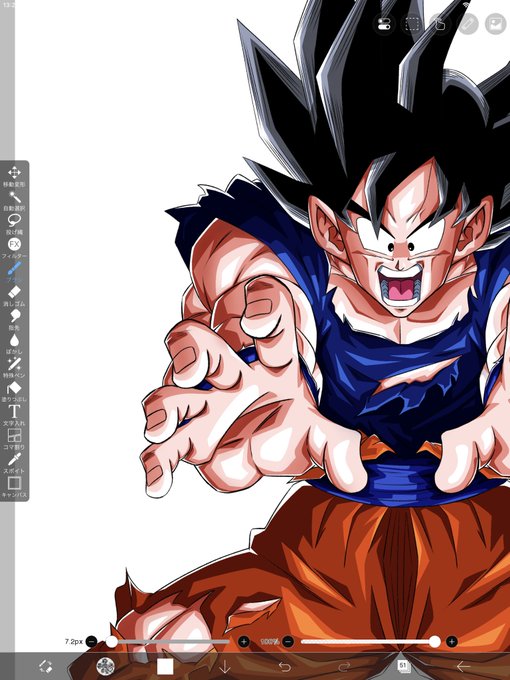Select the Eyedropper (スポイト) tool

coord(14,463)
